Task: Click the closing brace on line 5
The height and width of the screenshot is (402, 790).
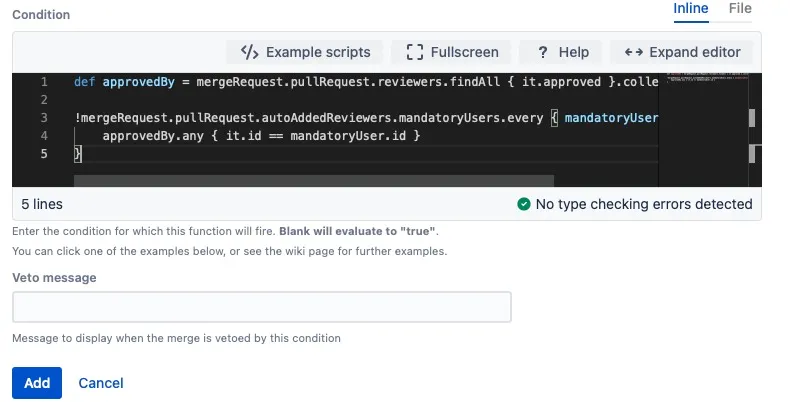Action: [x=78, y=154]
